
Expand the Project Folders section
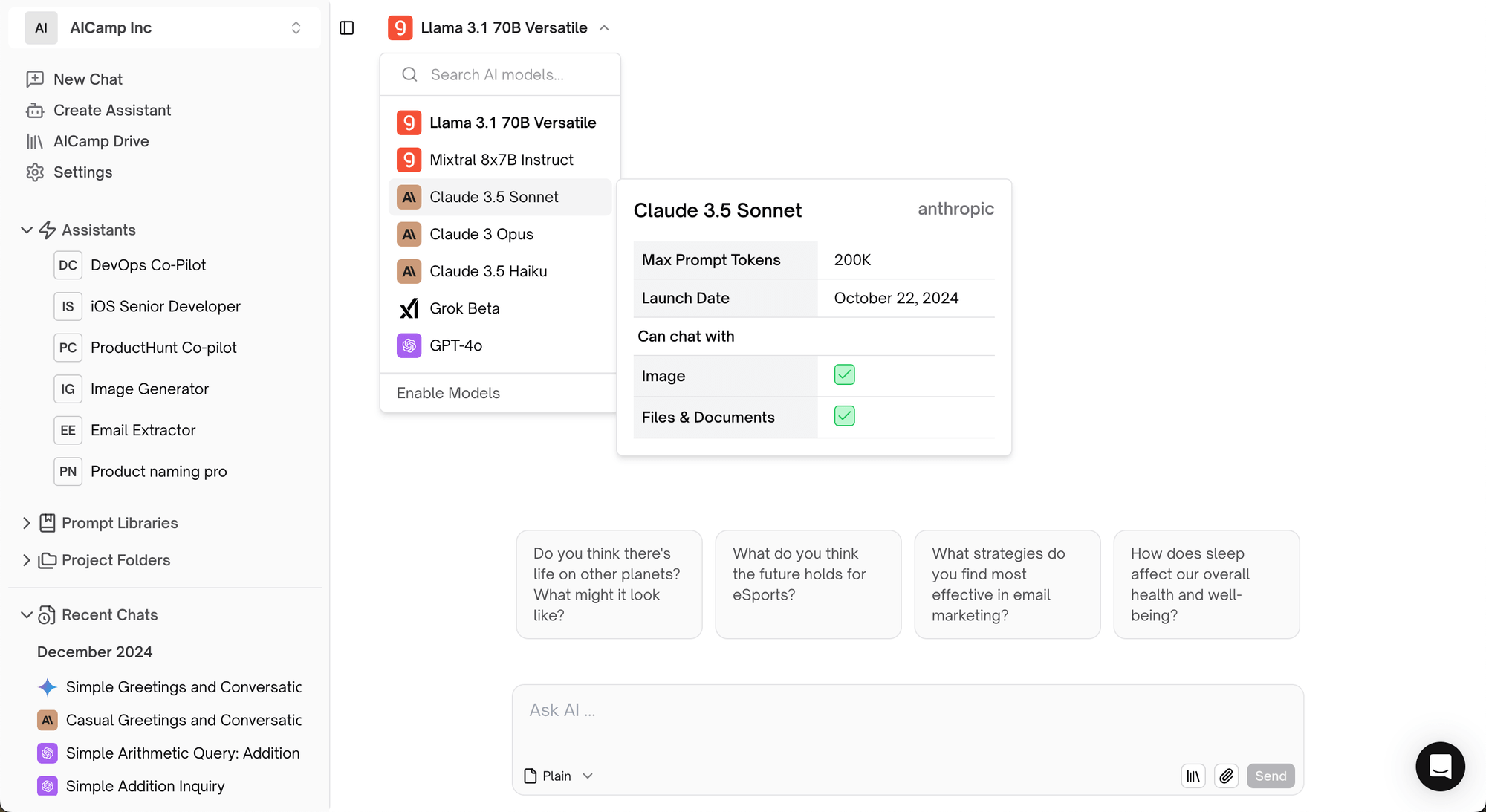tap(27, 560)
